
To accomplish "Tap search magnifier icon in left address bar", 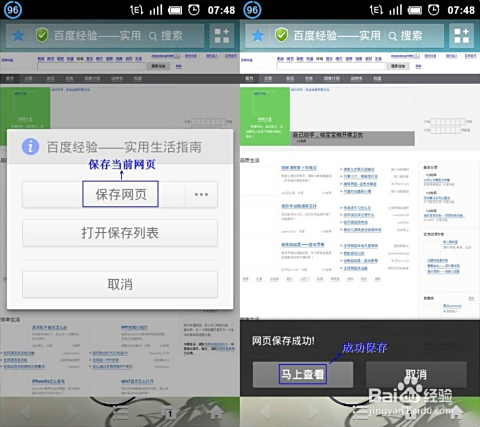I will coord(153,36).
